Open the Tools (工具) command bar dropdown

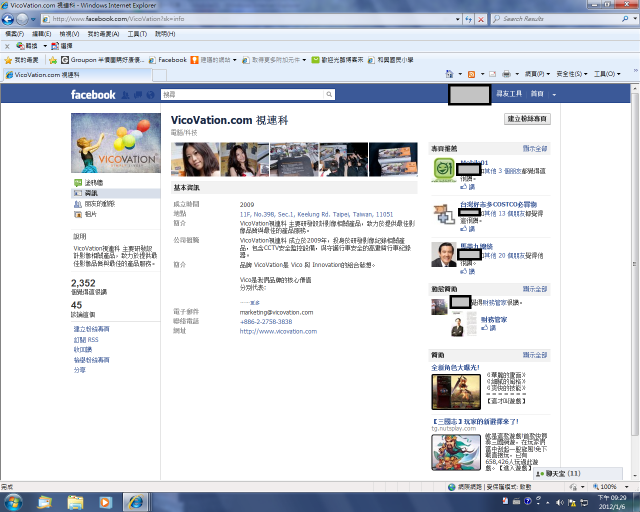click(607, 74)
